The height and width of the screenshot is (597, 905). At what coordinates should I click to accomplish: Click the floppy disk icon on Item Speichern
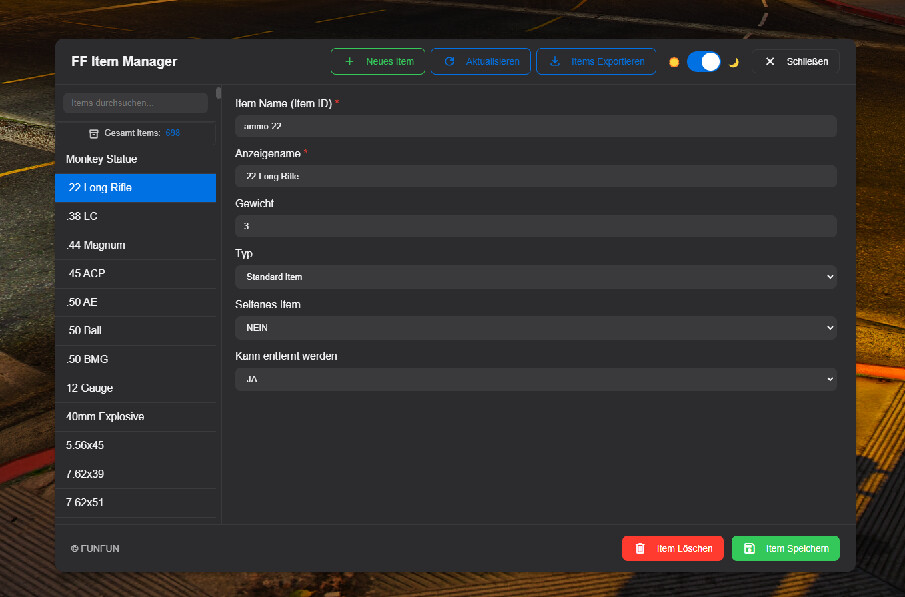pyautogui.click(x=750, y=549)
